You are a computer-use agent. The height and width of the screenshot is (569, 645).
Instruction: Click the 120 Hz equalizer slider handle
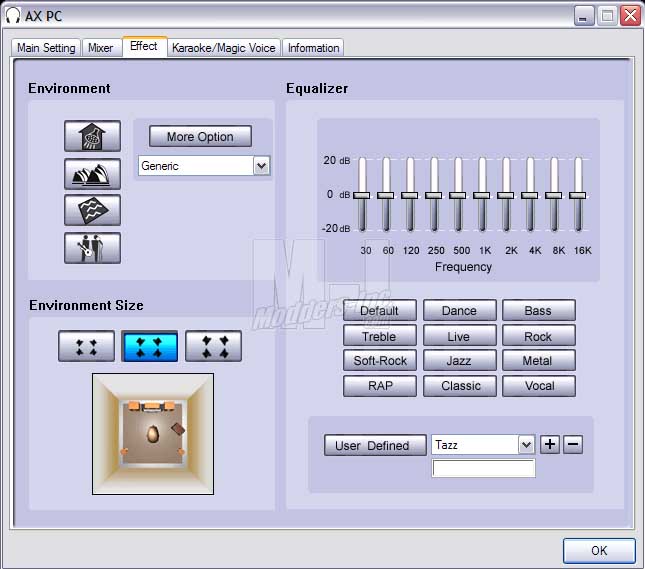[410, 195]
